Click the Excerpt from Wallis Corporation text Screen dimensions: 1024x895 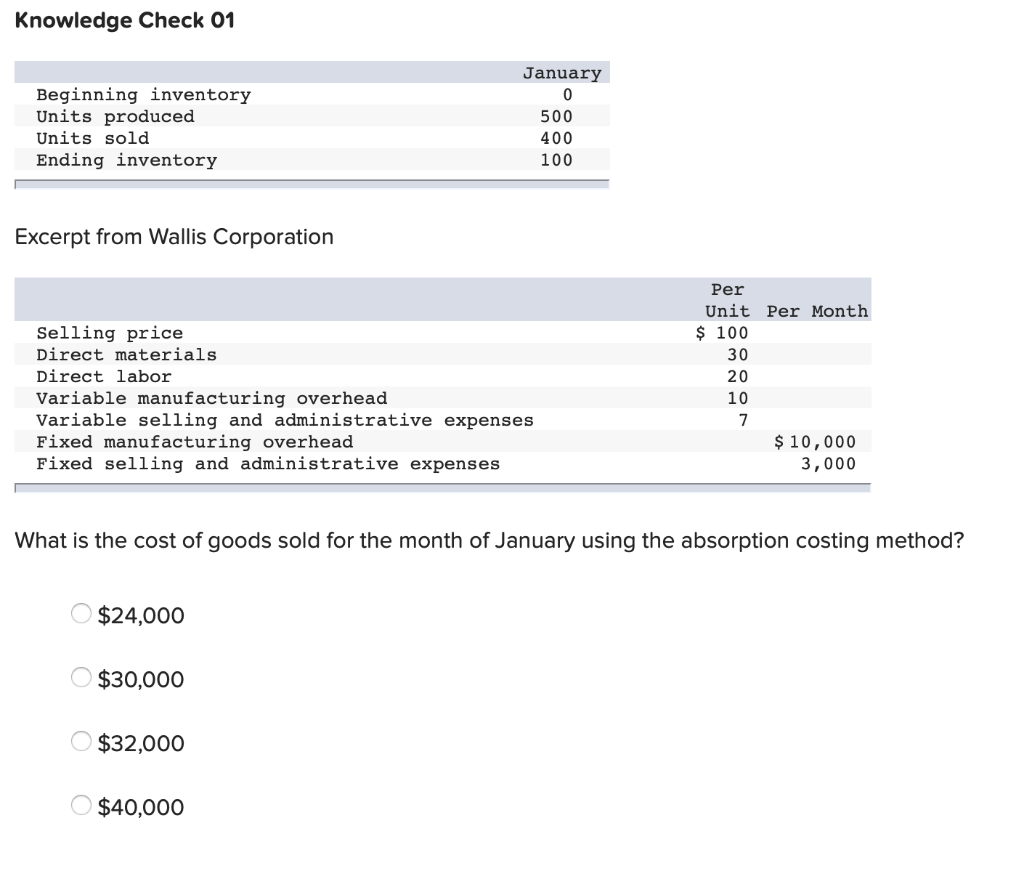(x=173, y=236)
